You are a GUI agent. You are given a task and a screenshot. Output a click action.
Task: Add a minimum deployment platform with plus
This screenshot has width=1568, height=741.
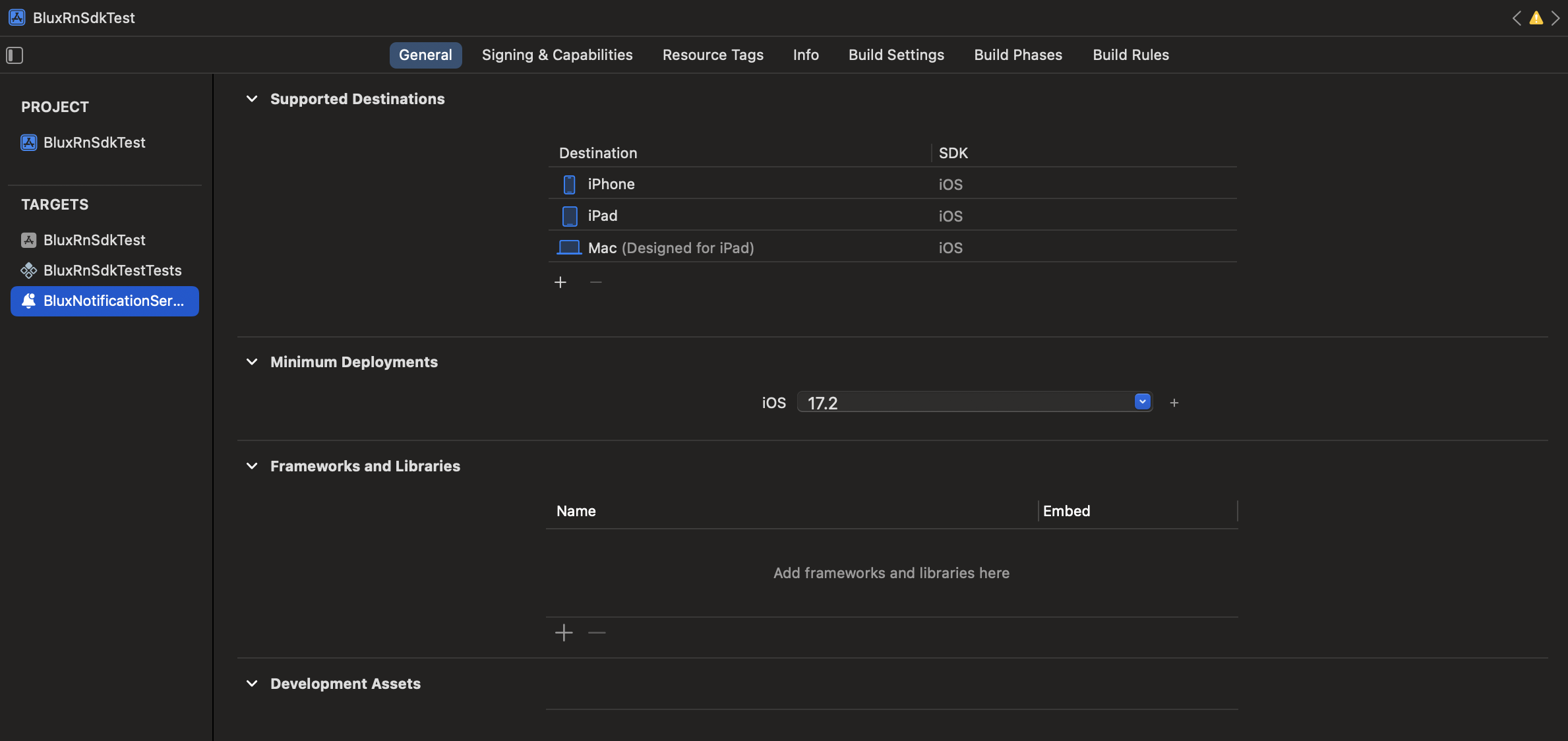coord(1174,403)
